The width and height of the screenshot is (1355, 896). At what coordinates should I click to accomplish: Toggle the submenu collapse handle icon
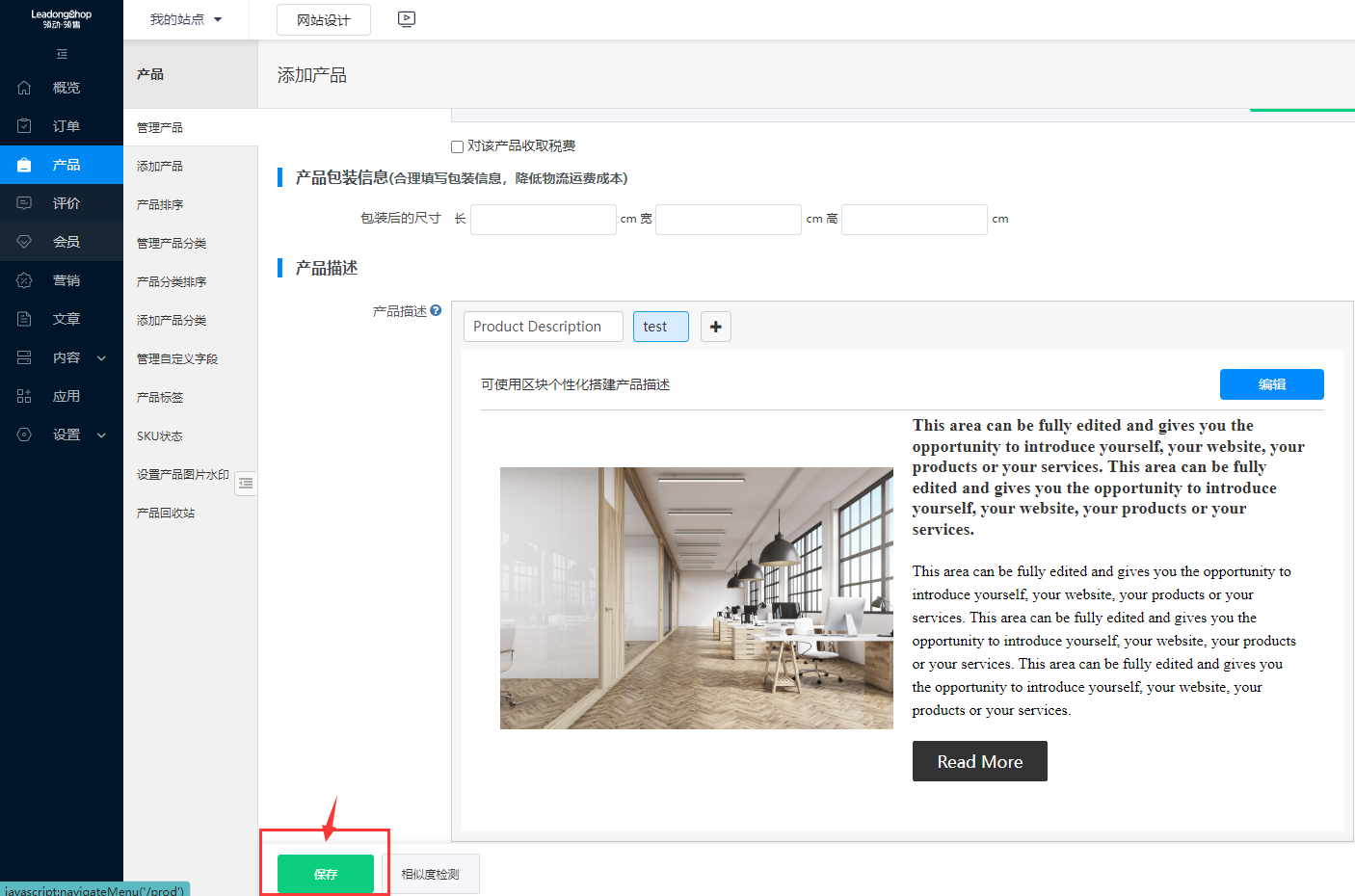[x=246, y=483]
